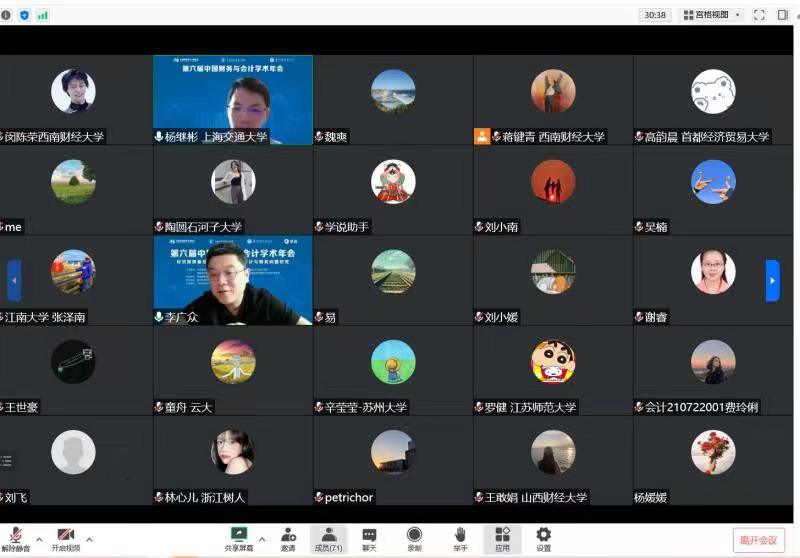The height and width of the screenshot is (558, 800).
Task: Open the chat (聊天) panel
Action: 369,538
